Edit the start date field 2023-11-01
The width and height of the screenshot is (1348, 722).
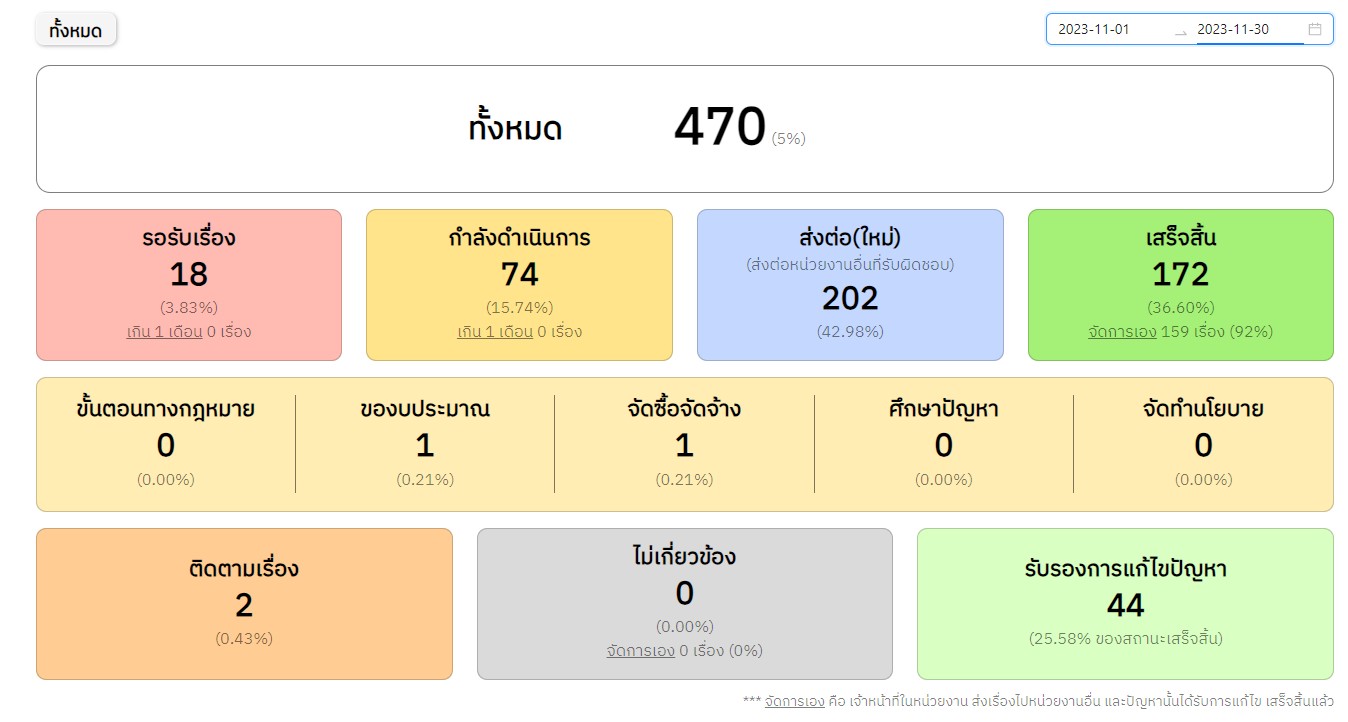coord(1111,29)
